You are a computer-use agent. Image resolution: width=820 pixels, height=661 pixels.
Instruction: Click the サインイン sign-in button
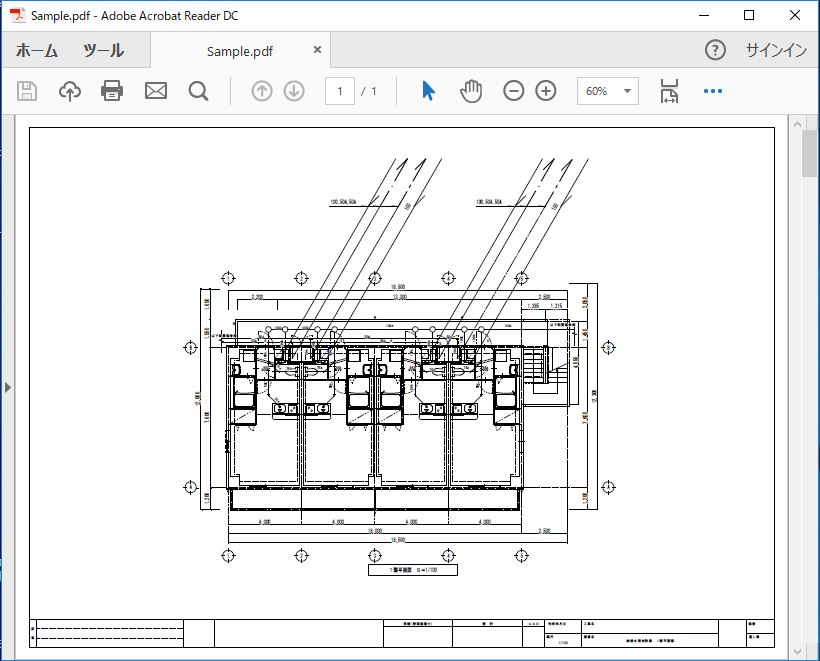point(775,51)
